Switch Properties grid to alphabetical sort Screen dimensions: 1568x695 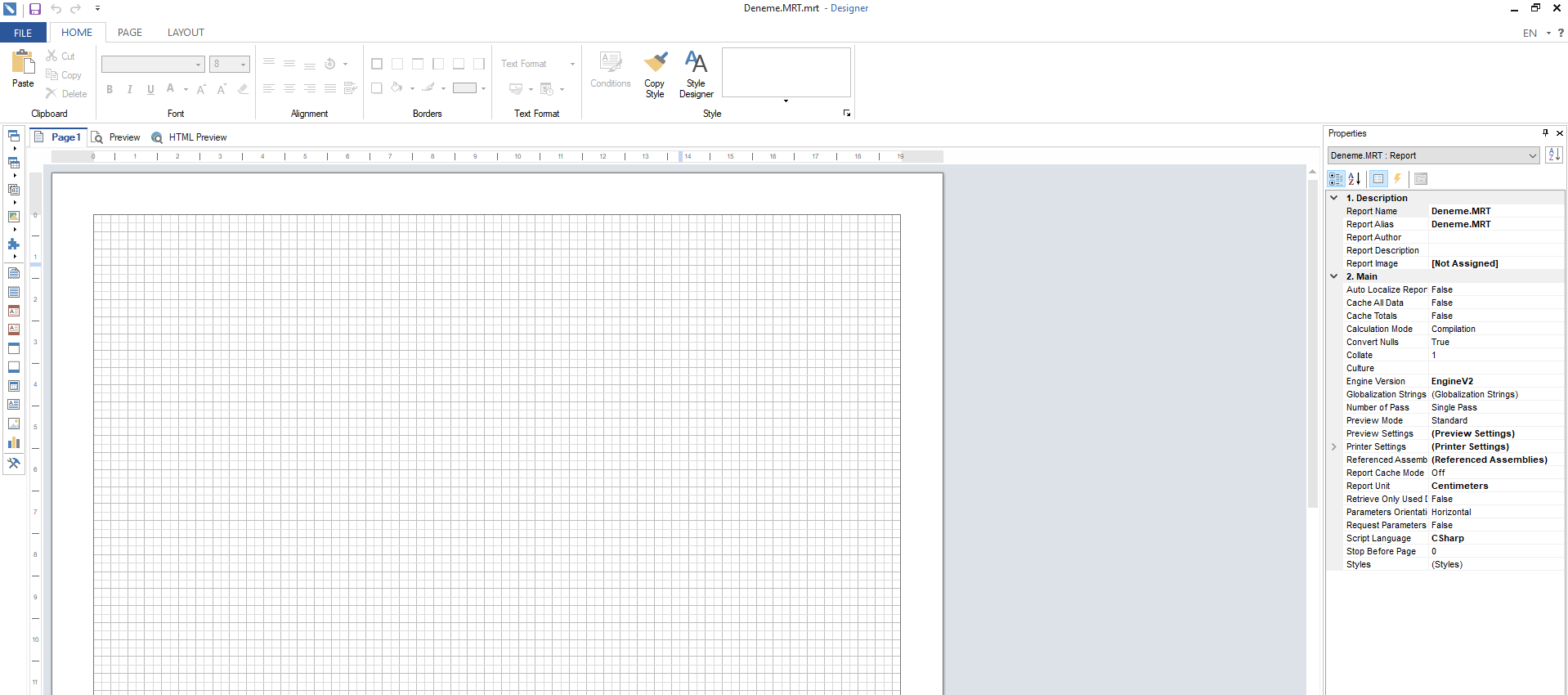(1355, 179)
